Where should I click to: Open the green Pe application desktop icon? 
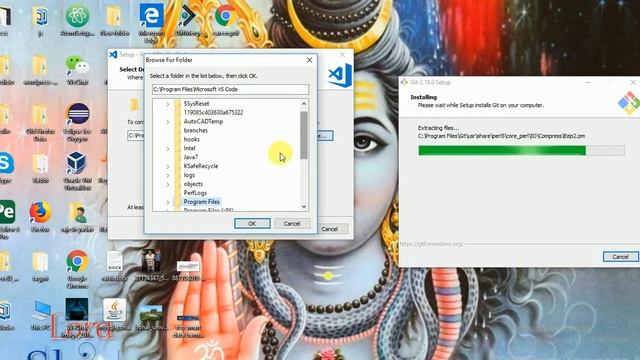(x=7, y=212)
